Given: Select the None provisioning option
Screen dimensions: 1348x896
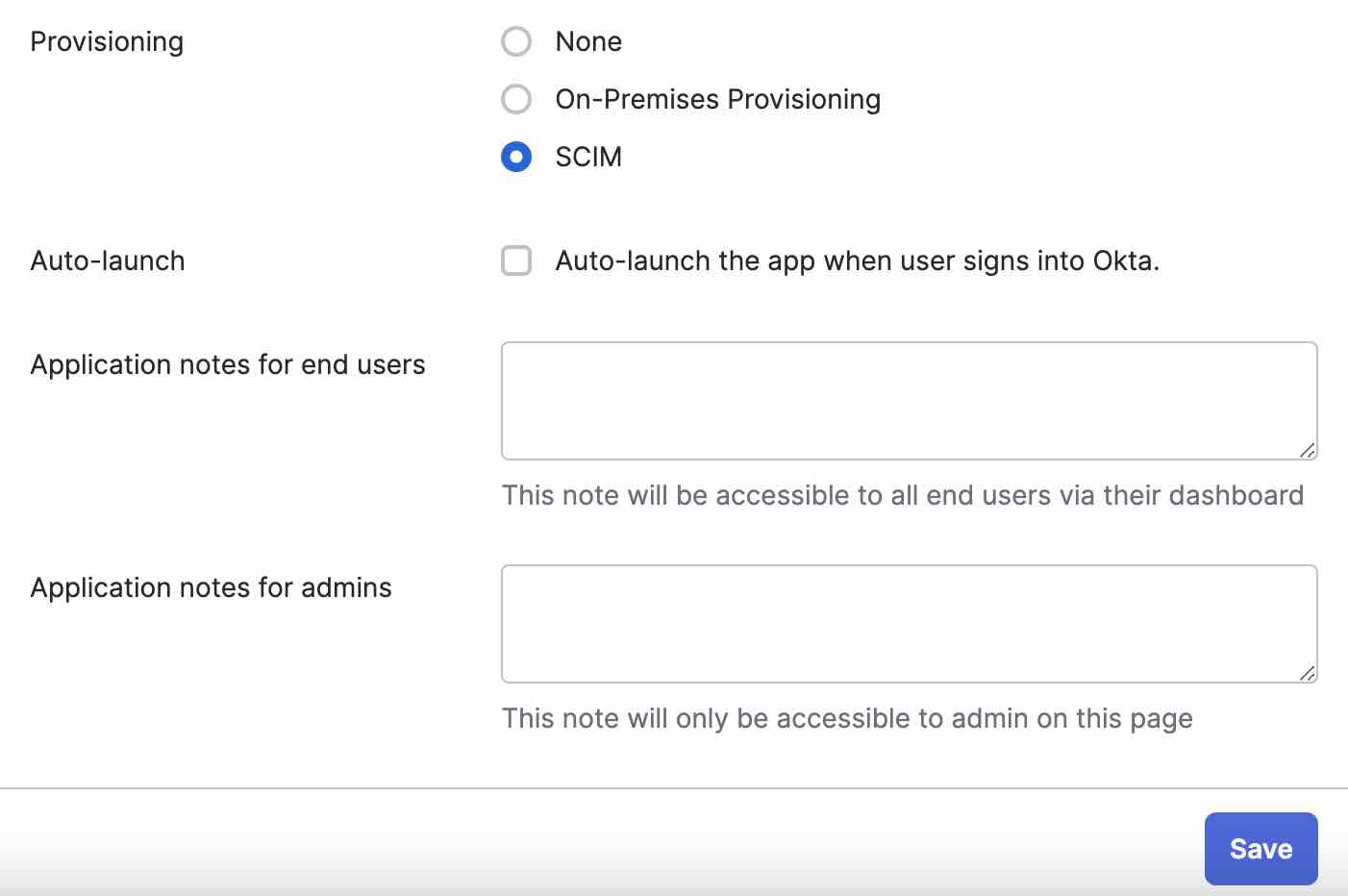Looking at the screenshot, I should 516,41.
